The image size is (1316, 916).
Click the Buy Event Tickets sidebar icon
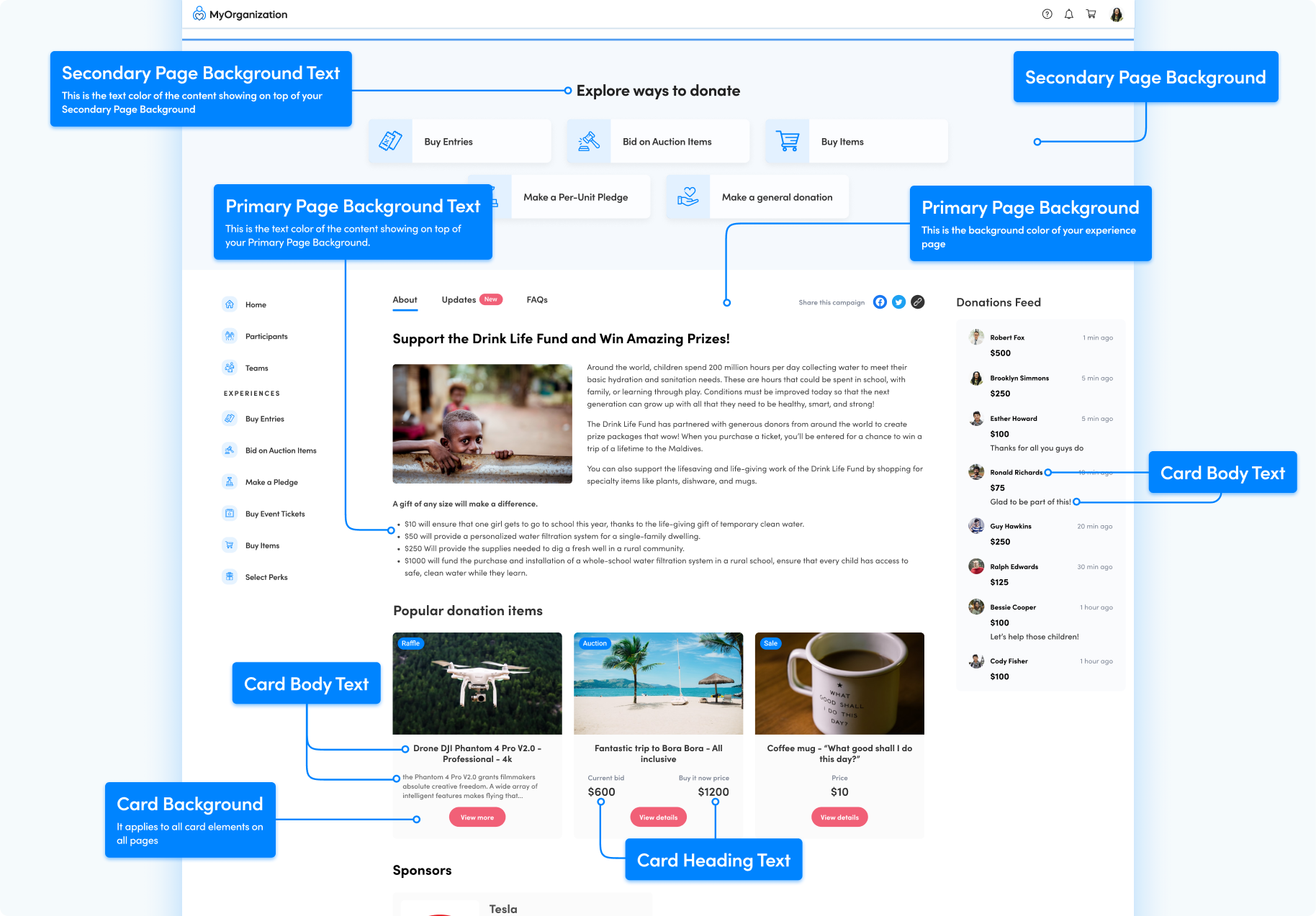230,514
